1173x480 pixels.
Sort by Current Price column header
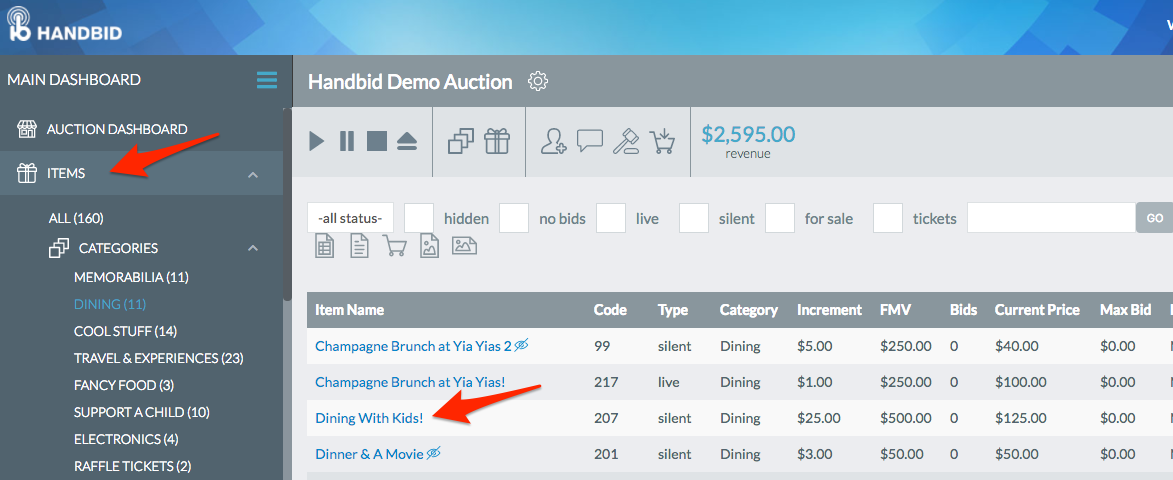[1037, 310]
